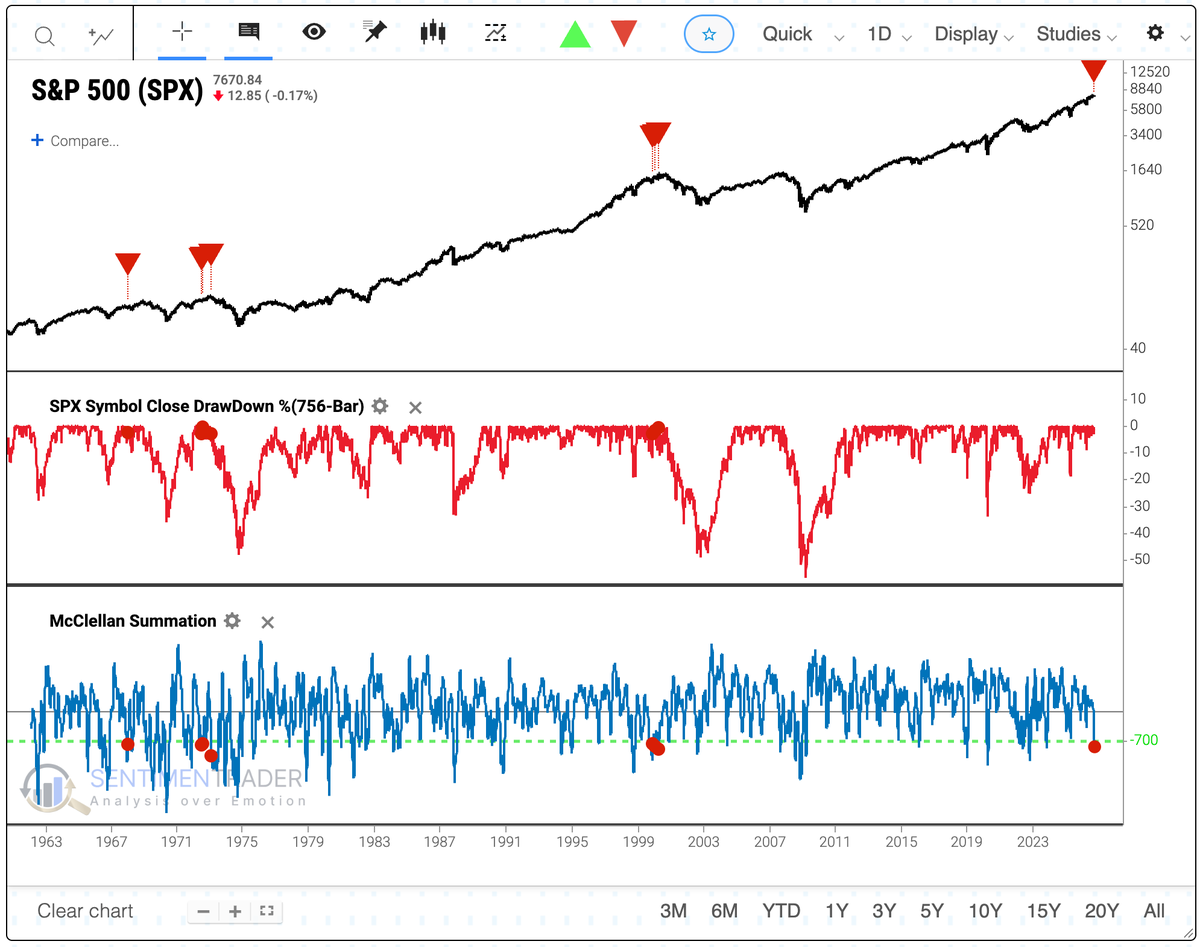
Task: Click the Clear chart button
Action: [85, 911]
